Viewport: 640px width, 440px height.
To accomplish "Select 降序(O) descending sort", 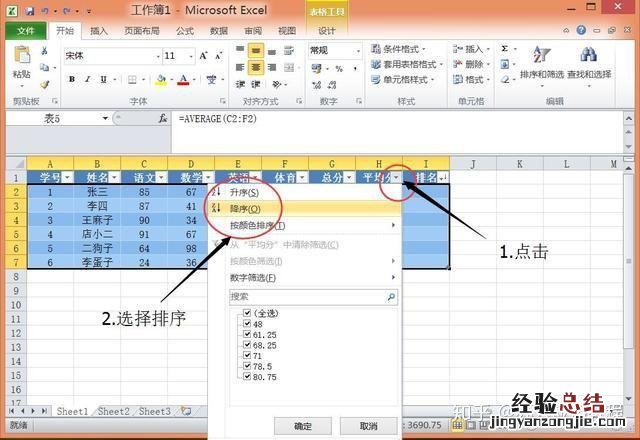I will 306,208.
